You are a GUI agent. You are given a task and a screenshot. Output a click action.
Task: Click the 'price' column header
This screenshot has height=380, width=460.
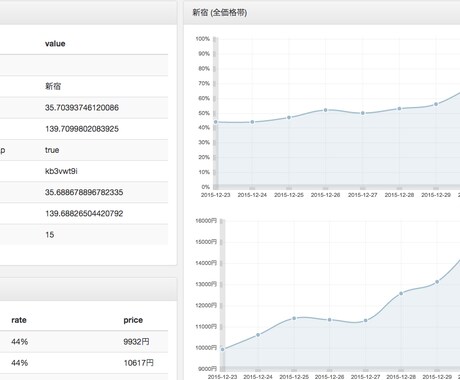[x=133, y=320]
